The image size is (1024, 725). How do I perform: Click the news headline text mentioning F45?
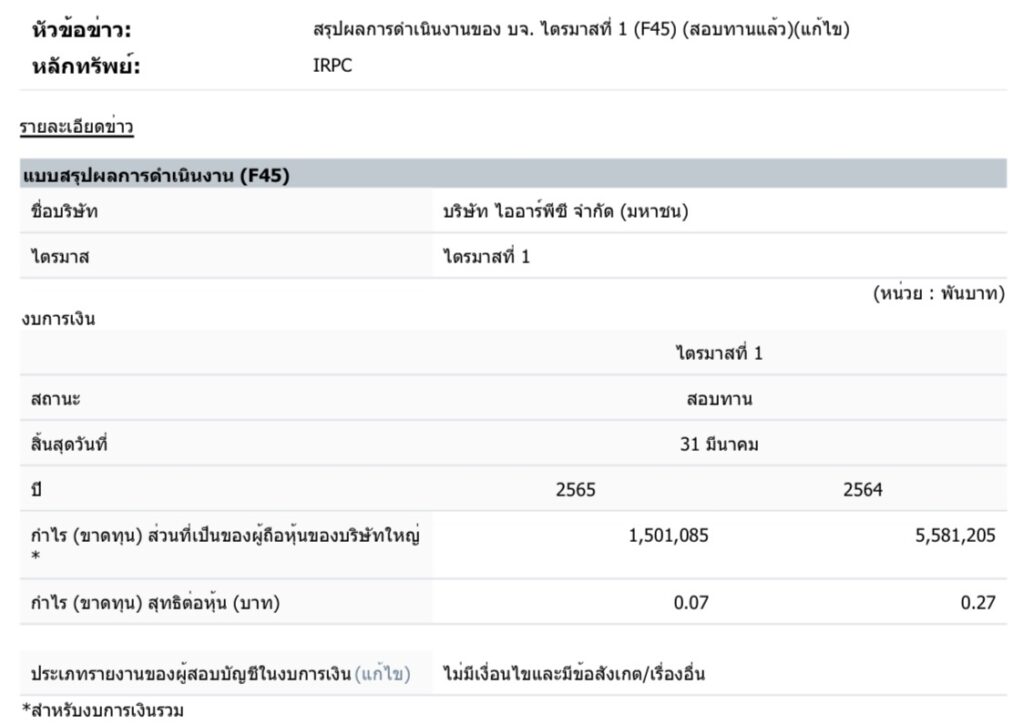coord(580,29)
